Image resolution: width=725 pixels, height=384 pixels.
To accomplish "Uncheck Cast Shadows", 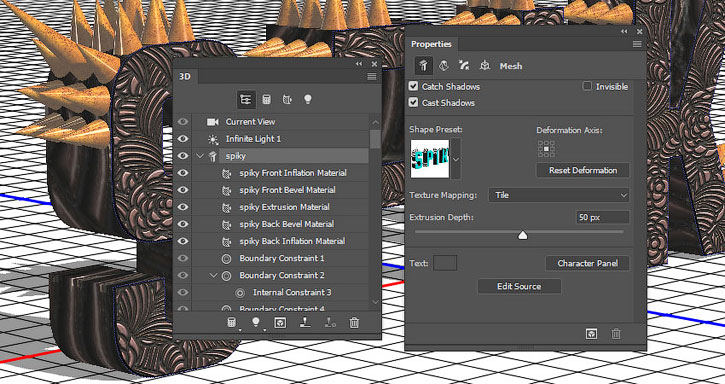I will [413, 102].
